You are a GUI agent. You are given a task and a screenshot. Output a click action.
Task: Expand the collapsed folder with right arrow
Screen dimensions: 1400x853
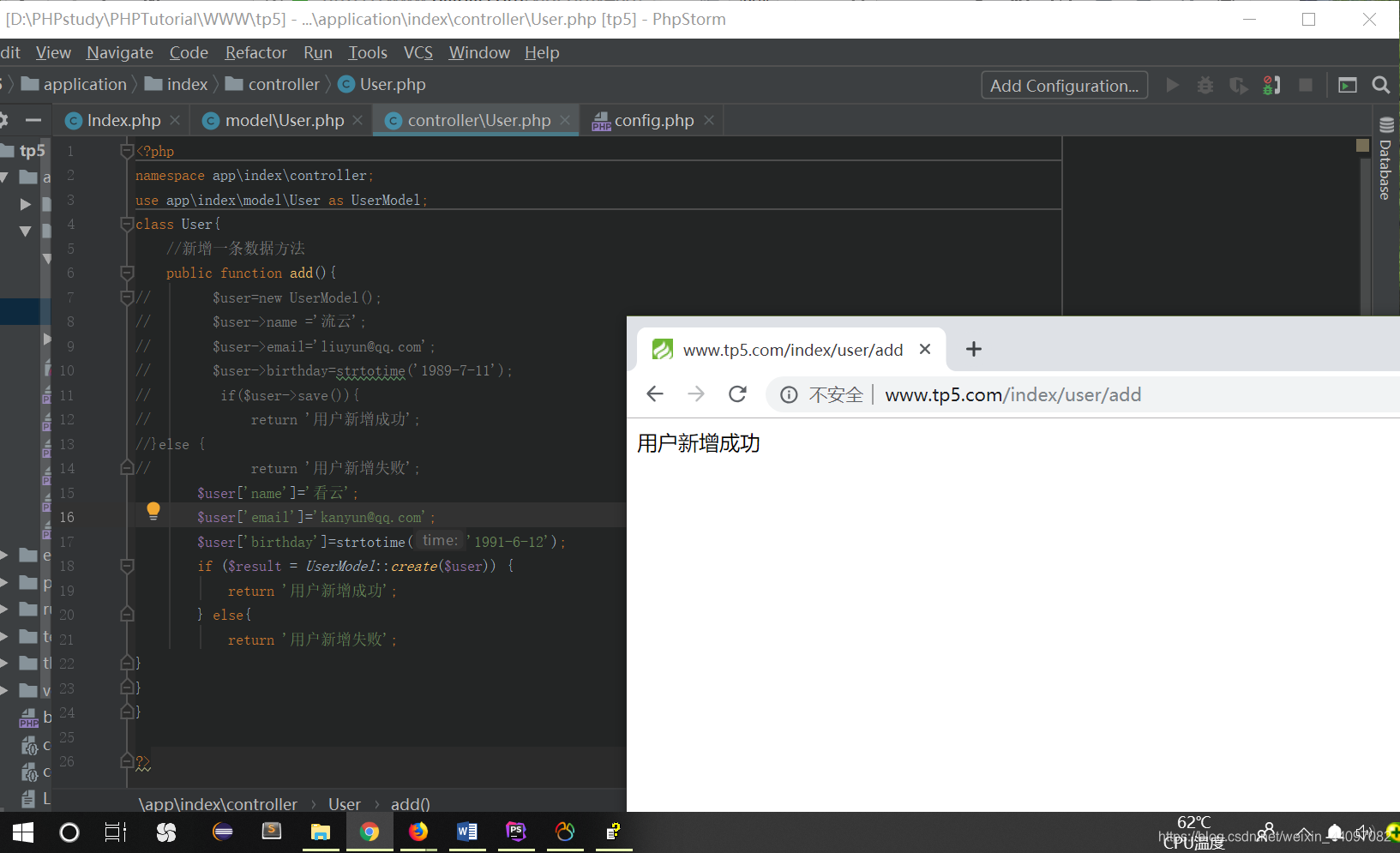25,204
